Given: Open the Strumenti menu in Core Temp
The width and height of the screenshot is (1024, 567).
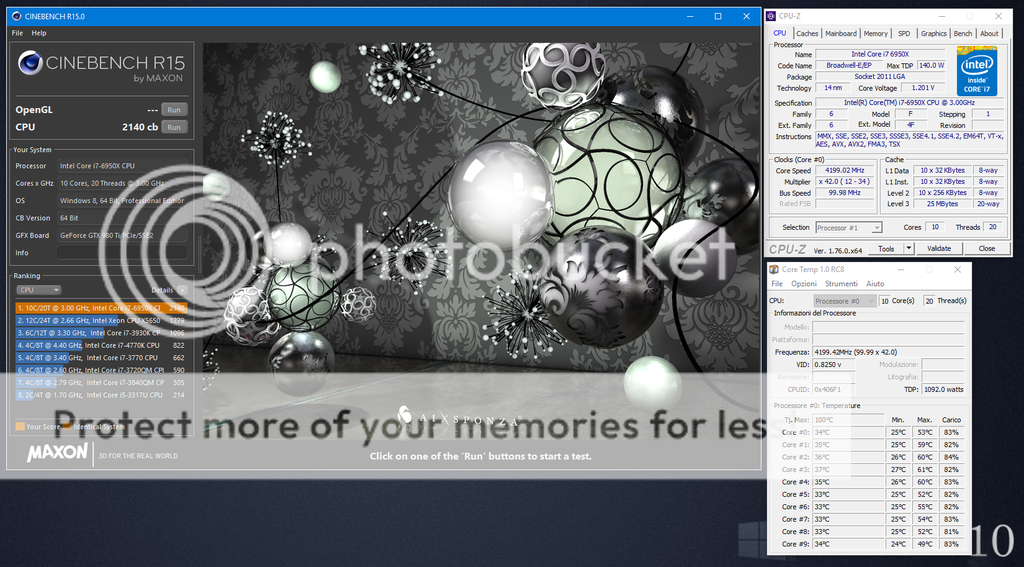Looking at the screenshot, I should [x=841, y=284].
